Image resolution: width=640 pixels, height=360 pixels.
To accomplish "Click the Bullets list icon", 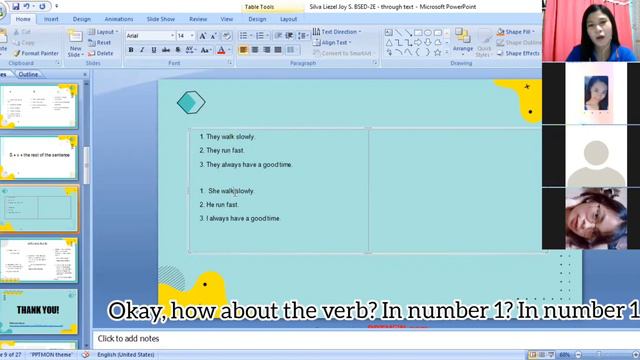I will click(245, 36).
